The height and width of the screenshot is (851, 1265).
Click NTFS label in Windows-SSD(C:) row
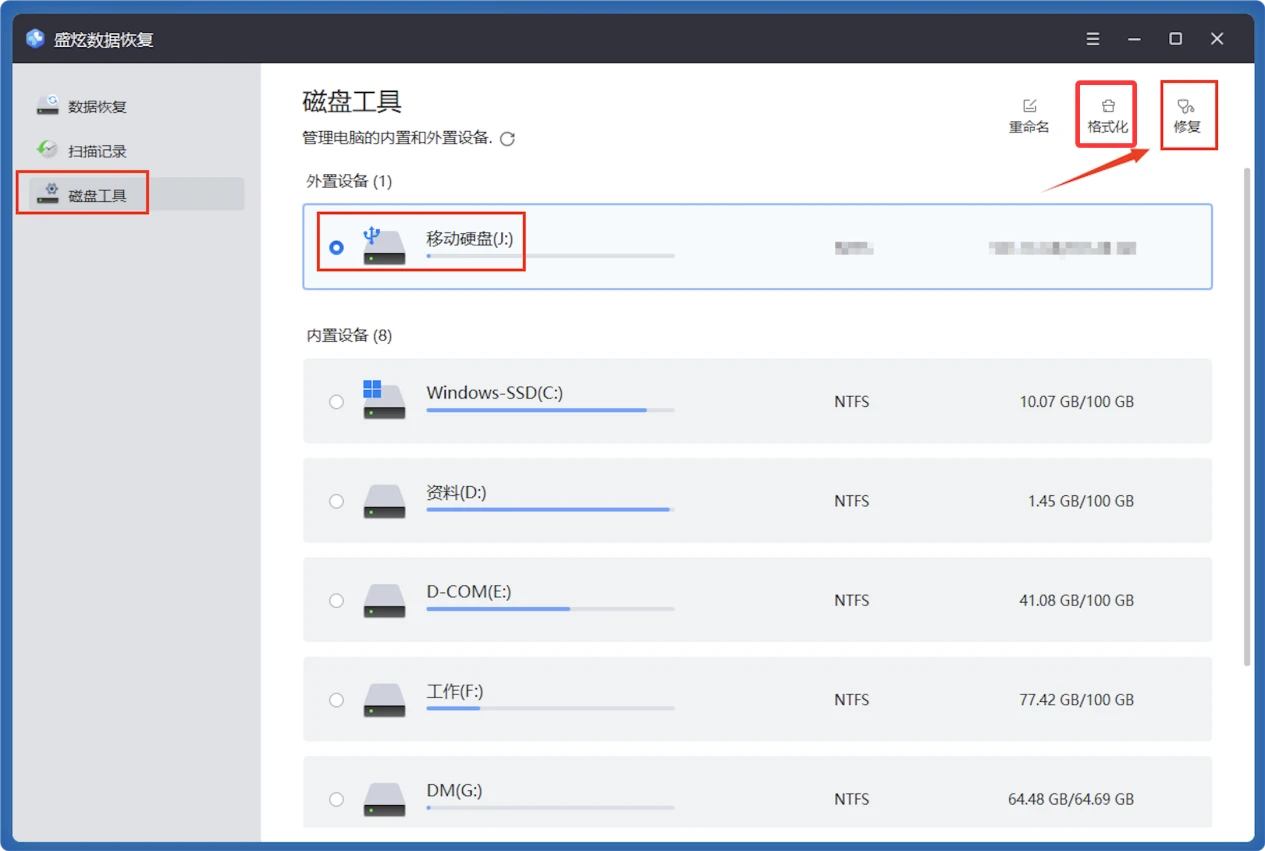point(852,402)
